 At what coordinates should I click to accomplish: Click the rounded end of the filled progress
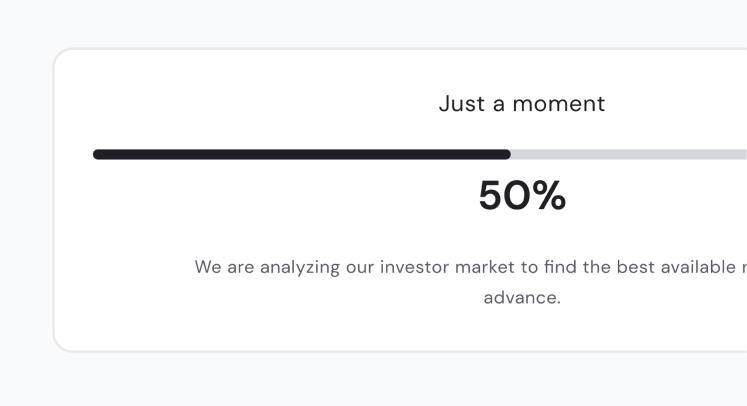tap(506, 154)
